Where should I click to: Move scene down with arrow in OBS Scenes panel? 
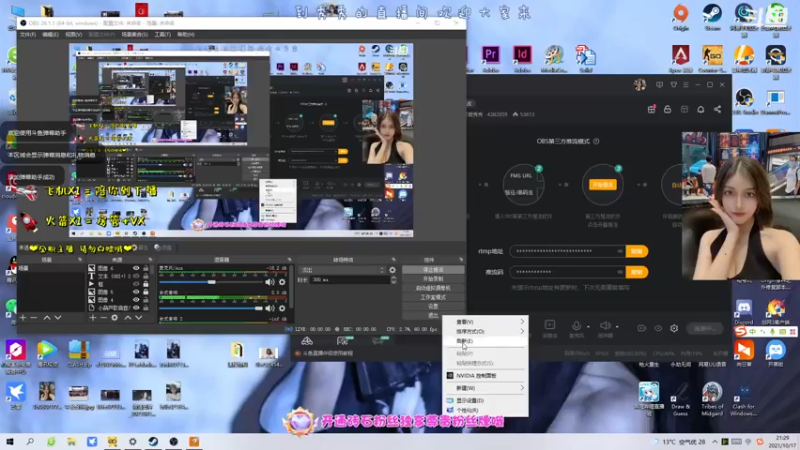(58, 317)
